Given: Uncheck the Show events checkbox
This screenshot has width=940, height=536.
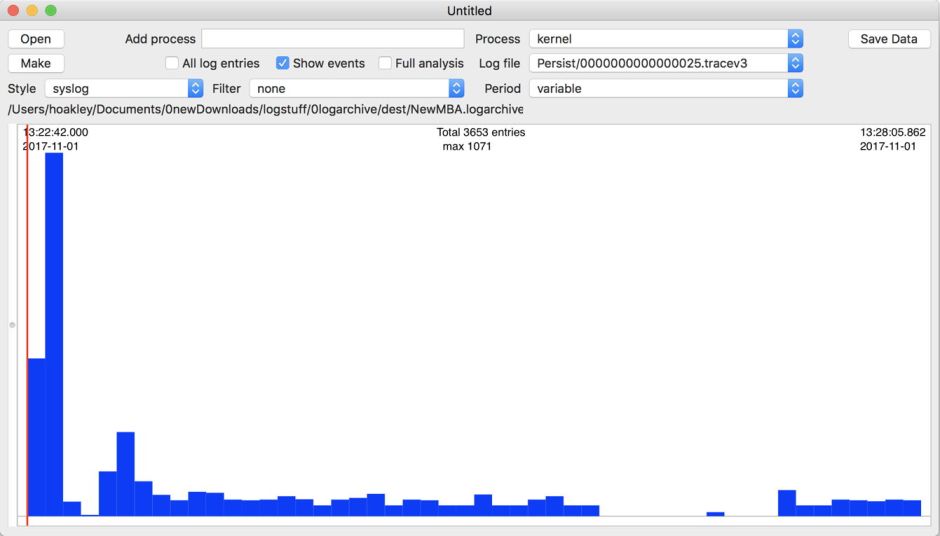Looking at the screenshot, I should [x=283, y=63].
